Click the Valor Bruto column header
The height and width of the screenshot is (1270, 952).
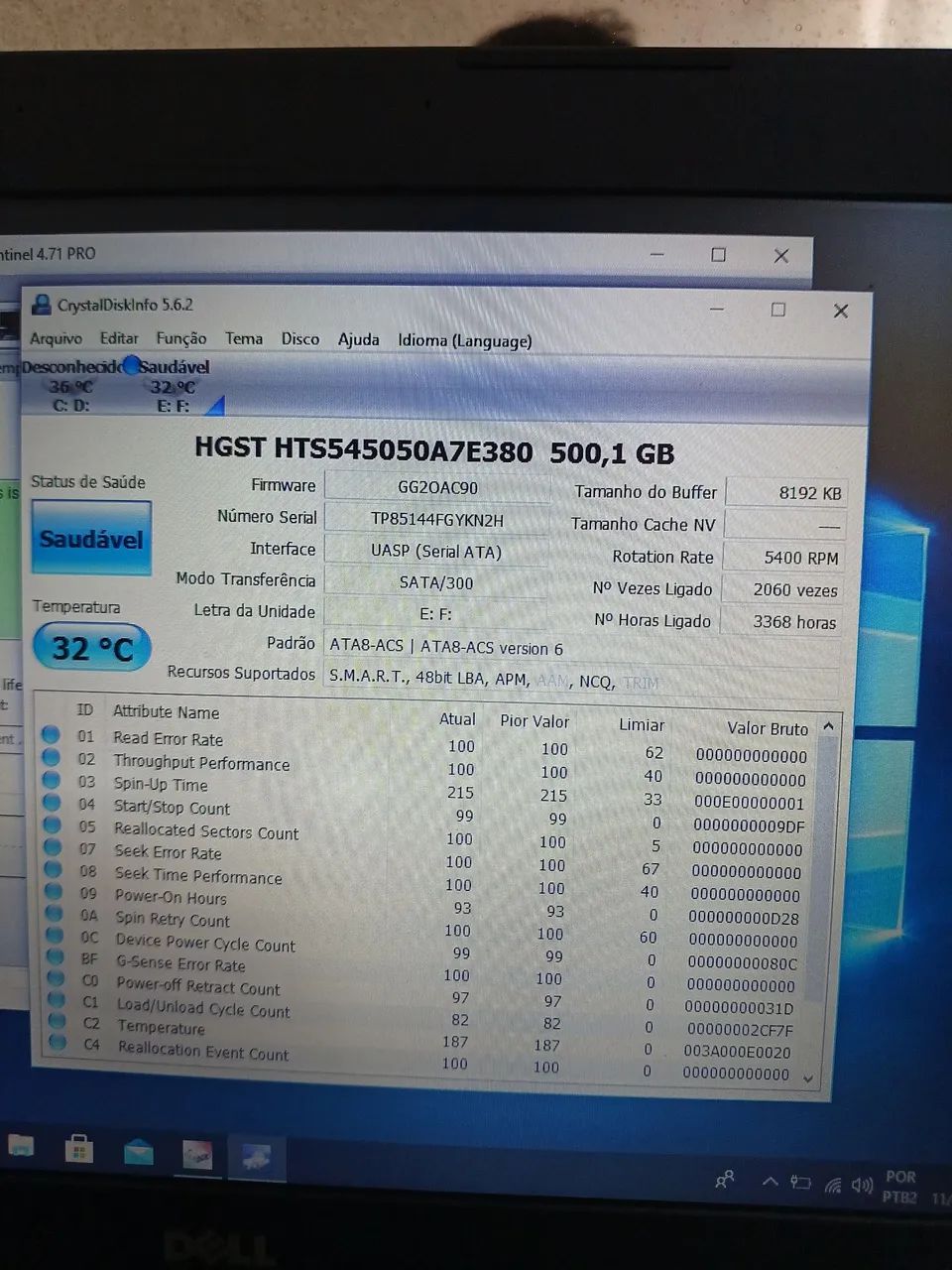point(768,728)
